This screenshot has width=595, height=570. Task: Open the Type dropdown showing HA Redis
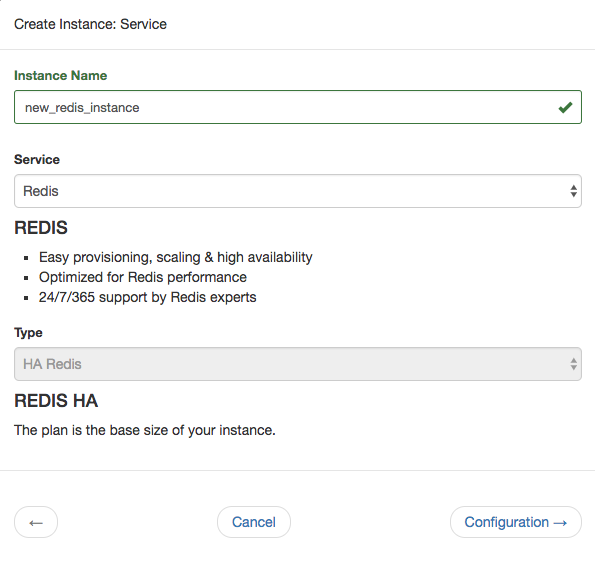click(x=298, y=364)
